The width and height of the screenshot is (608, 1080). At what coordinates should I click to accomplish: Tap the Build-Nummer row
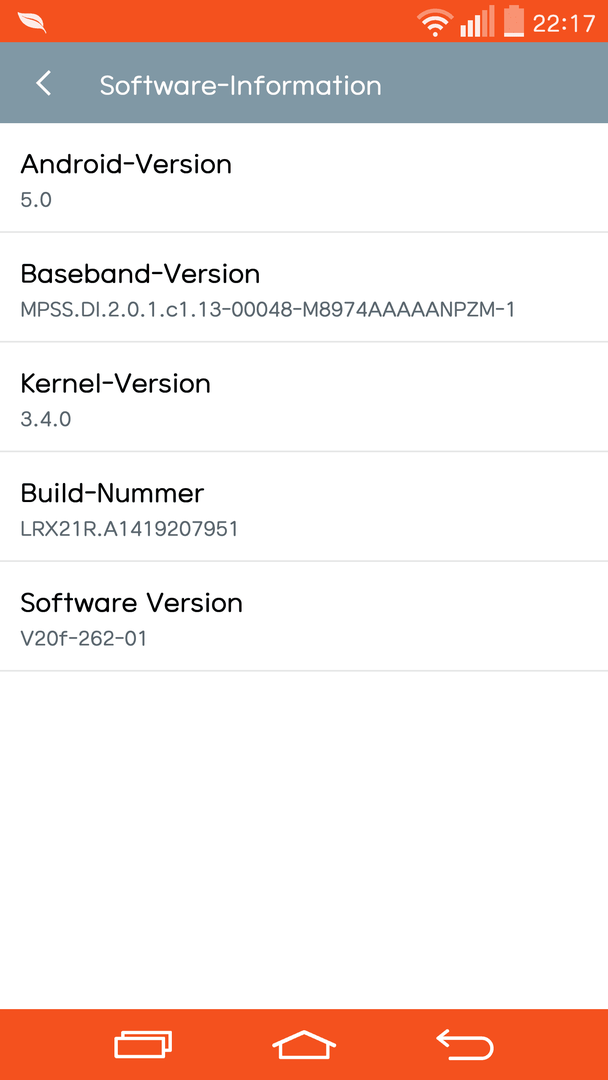pyautogui.click(x=304, y=506)
